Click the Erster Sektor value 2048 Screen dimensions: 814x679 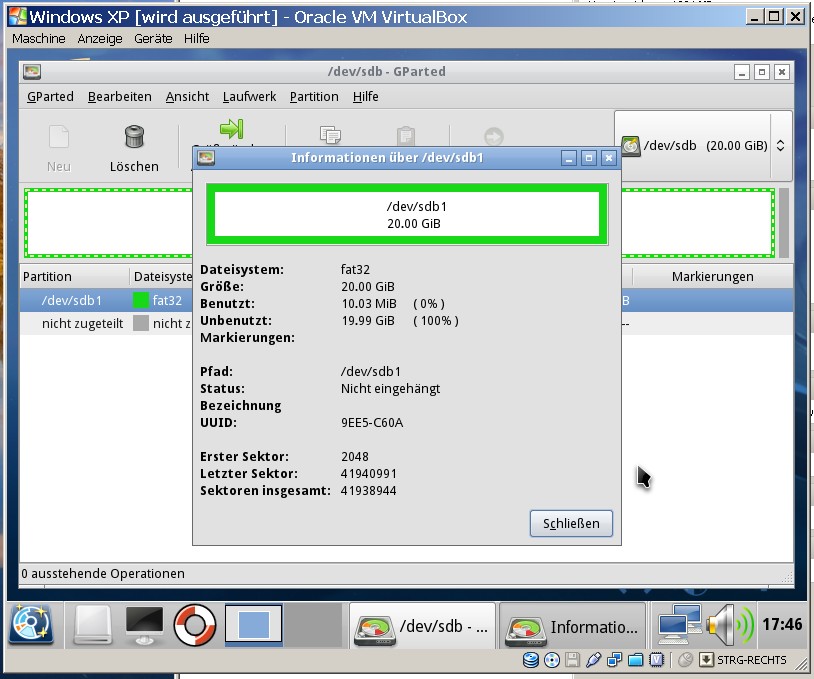355,456
